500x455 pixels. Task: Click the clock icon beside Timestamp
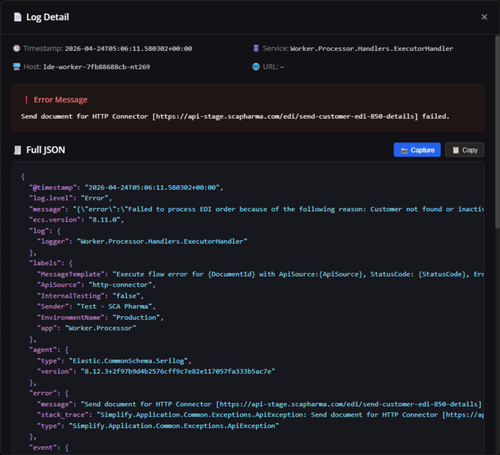click(x=16, y=48)
